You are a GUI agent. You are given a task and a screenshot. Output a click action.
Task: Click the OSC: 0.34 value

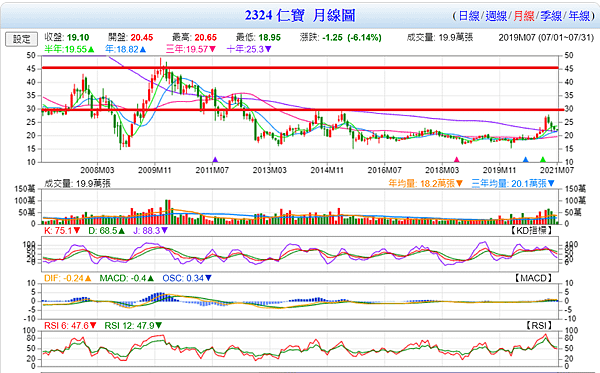click(x=187, y=279)
